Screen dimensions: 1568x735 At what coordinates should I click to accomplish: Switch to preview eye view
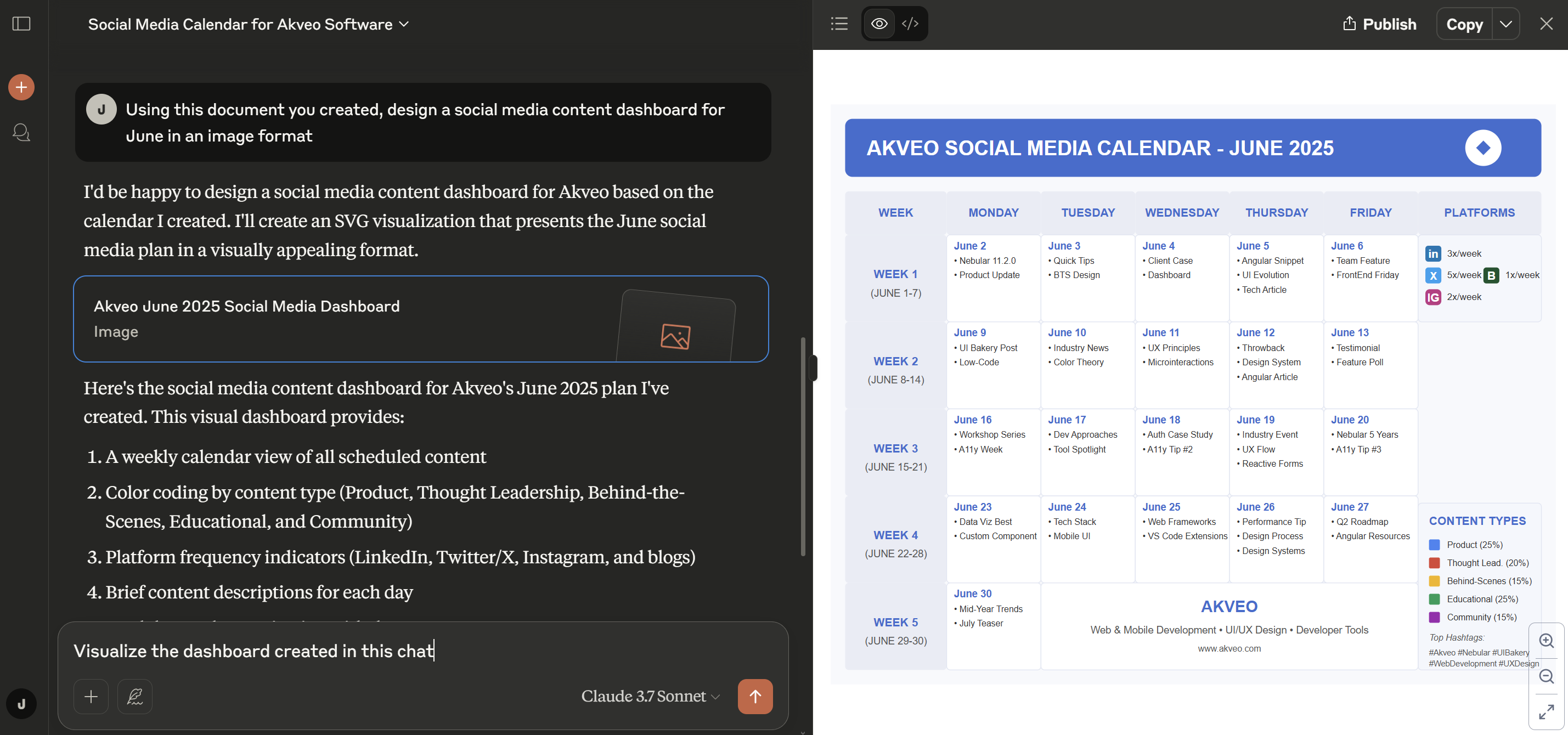pyautogui.click(x=879, y=24)
